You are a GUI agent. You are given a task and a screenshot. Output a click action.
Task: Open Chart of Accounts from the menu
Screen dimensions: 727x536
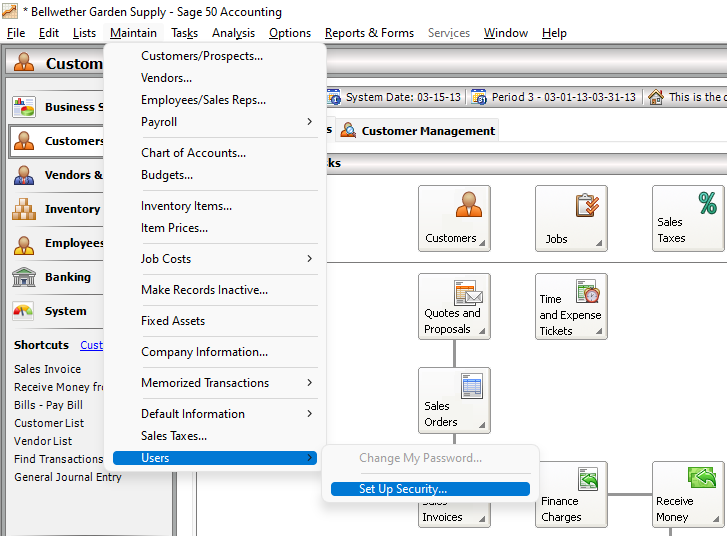[215, 153]
